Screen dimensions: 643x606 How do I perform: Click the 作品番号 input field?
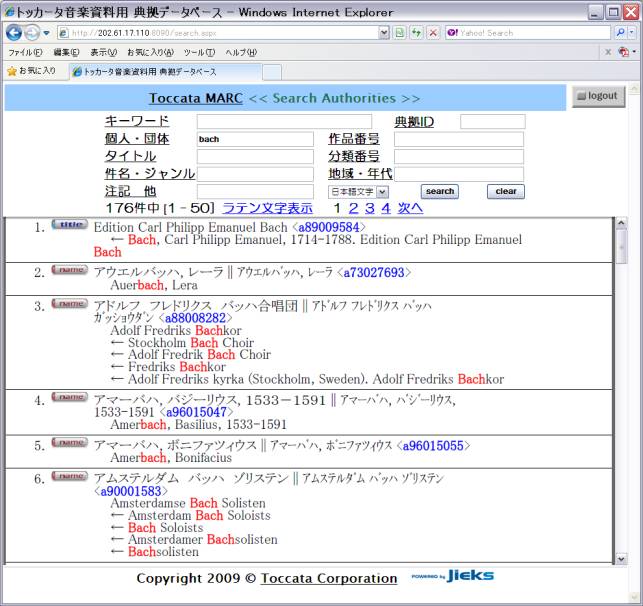[459, 139]
